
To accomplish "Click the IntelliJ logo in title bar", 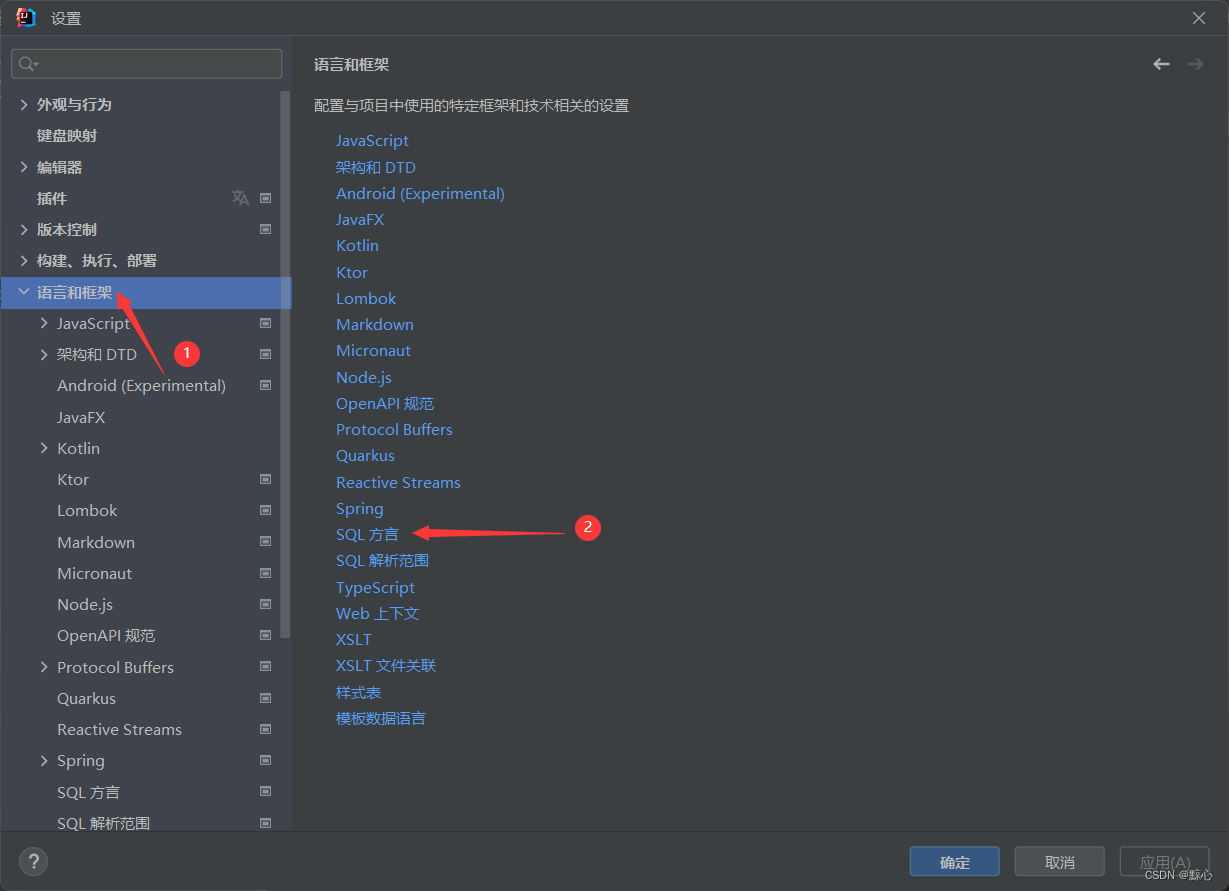I will tap(26, 18).
